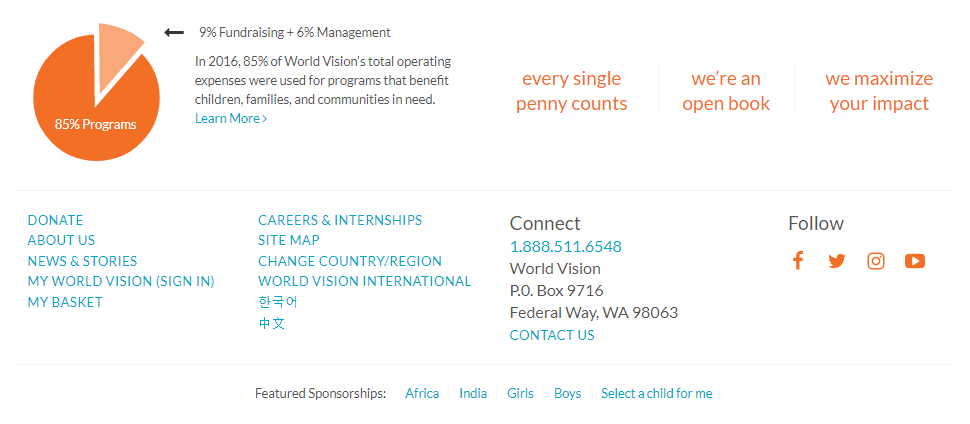Sign in via My World Vision link
Screen dimensions: 970x424
tap(121, 282)
